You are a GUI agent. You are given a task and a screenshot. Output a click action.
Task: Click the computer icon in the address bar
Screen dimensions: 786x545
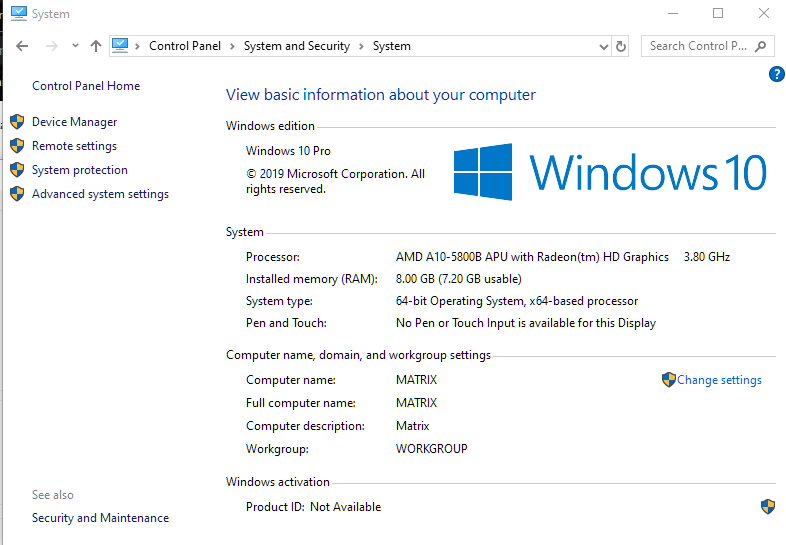[x=120, y=46]
